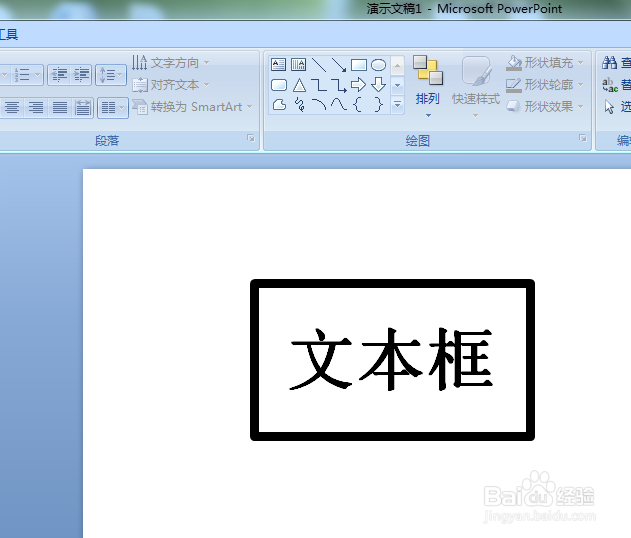
Task: Open the line spacing dropdown
Action: pos(111,75)
